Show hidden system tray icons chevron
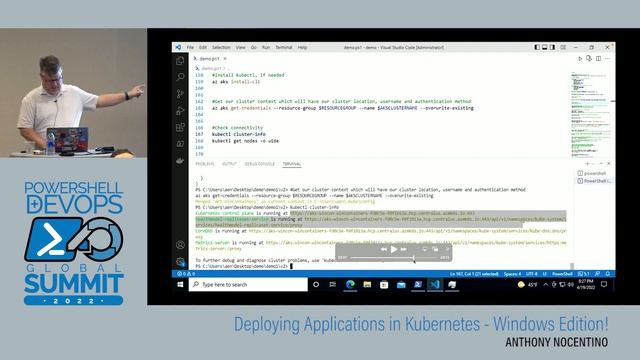640x360 pixels. pyautogui.click(x=546, y=284)
